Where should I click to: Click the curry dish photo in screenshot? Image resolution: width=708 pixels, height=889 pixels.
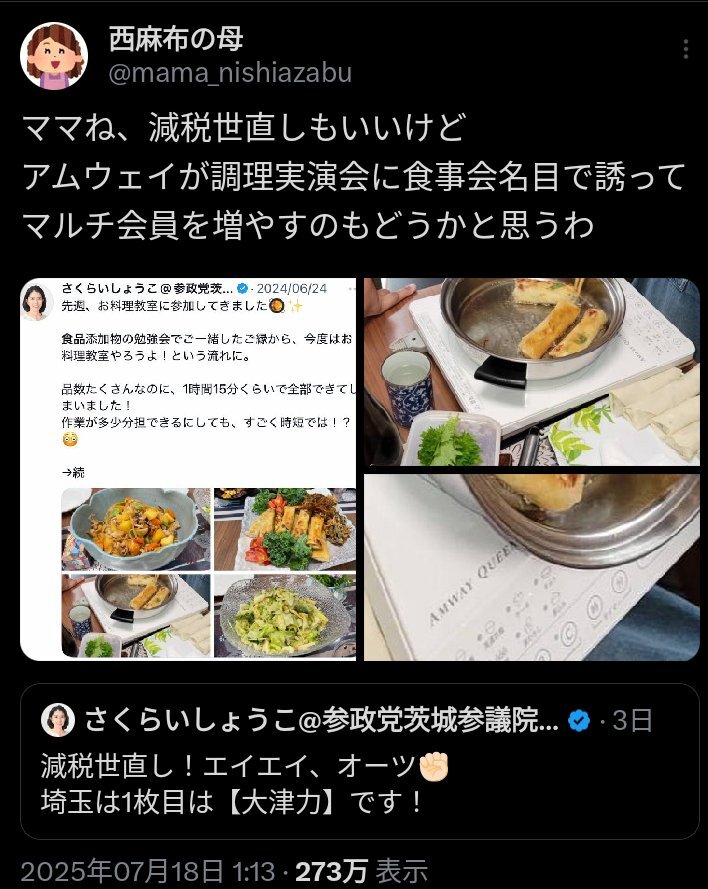point(135,529)
